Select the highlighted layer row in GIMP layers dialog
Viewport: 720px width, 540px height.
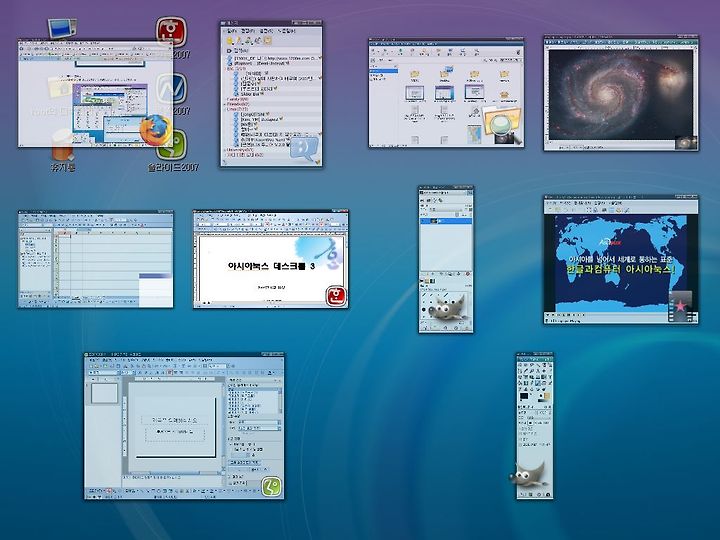(x=446, y=221)
